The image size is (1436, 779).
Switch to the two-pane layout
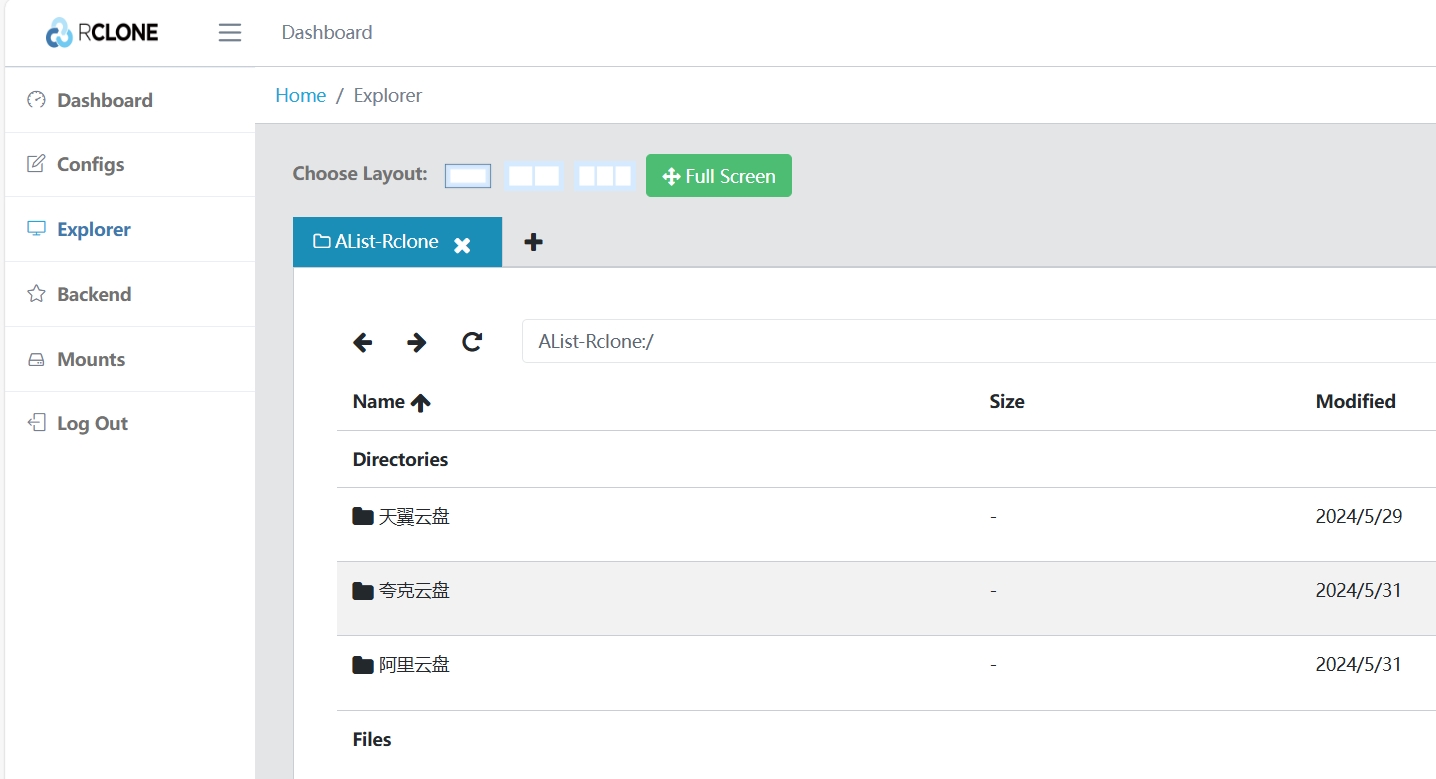pos(534,176)
